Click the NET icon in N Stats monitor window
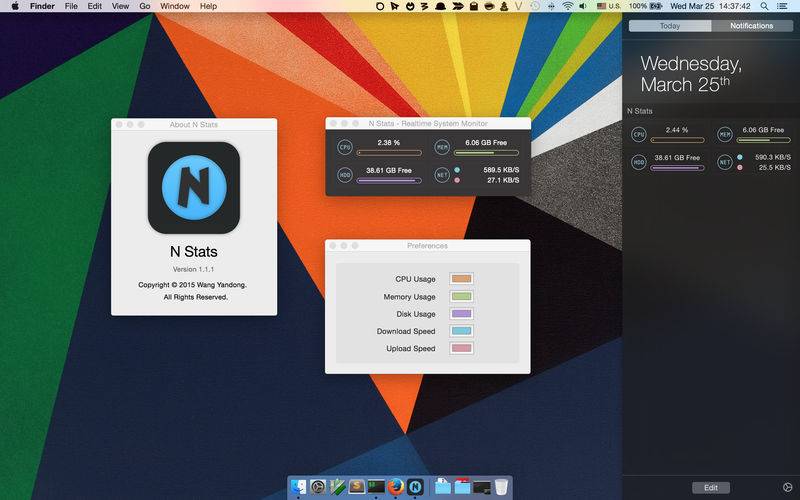 (442, 175)
